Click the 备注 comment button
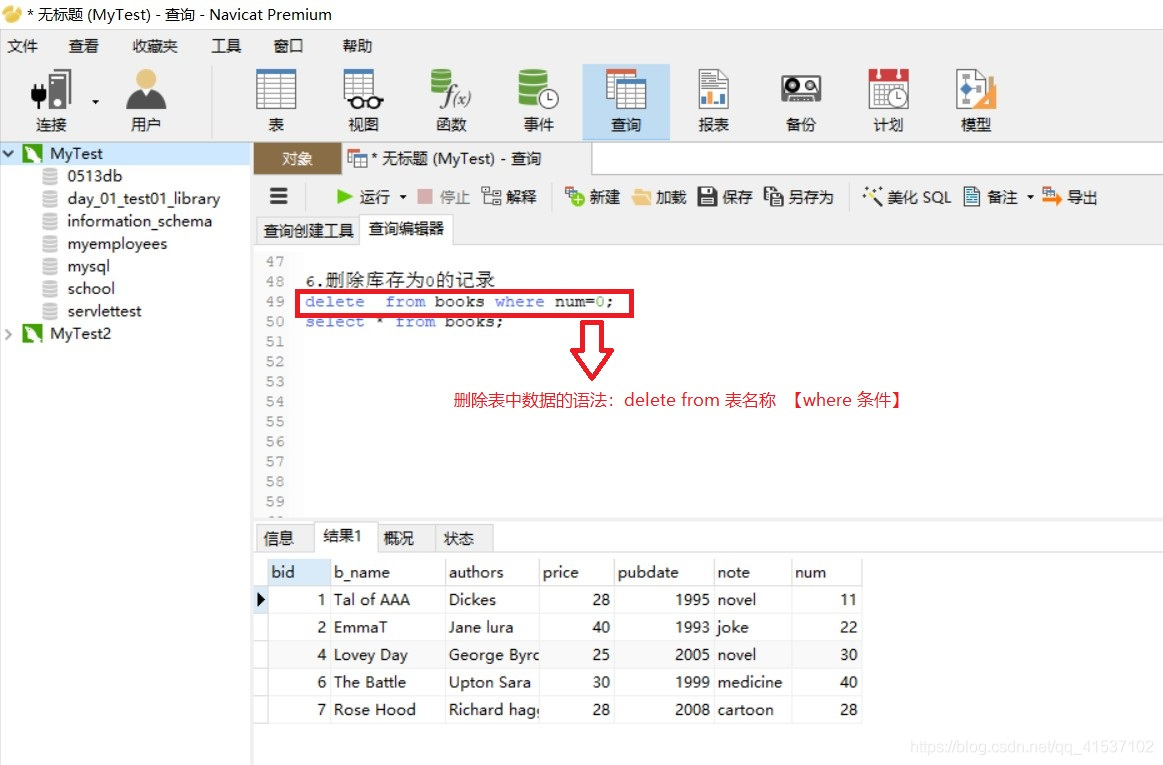 click(990, 197)
